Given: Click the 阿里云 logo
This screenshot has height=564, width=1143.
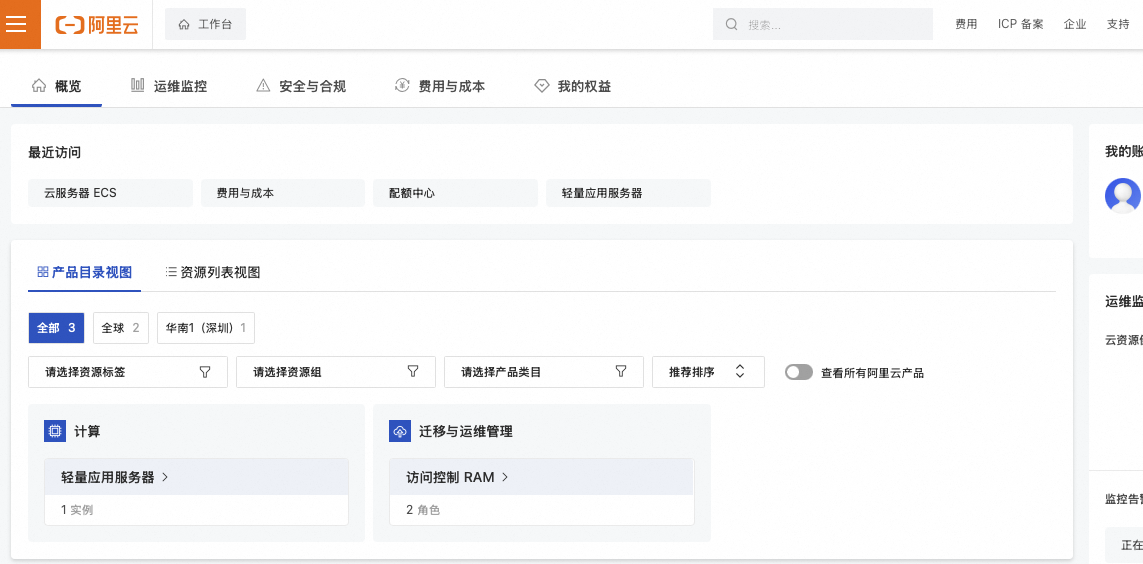Looking at the screenshot, I should tap(97, 25).
